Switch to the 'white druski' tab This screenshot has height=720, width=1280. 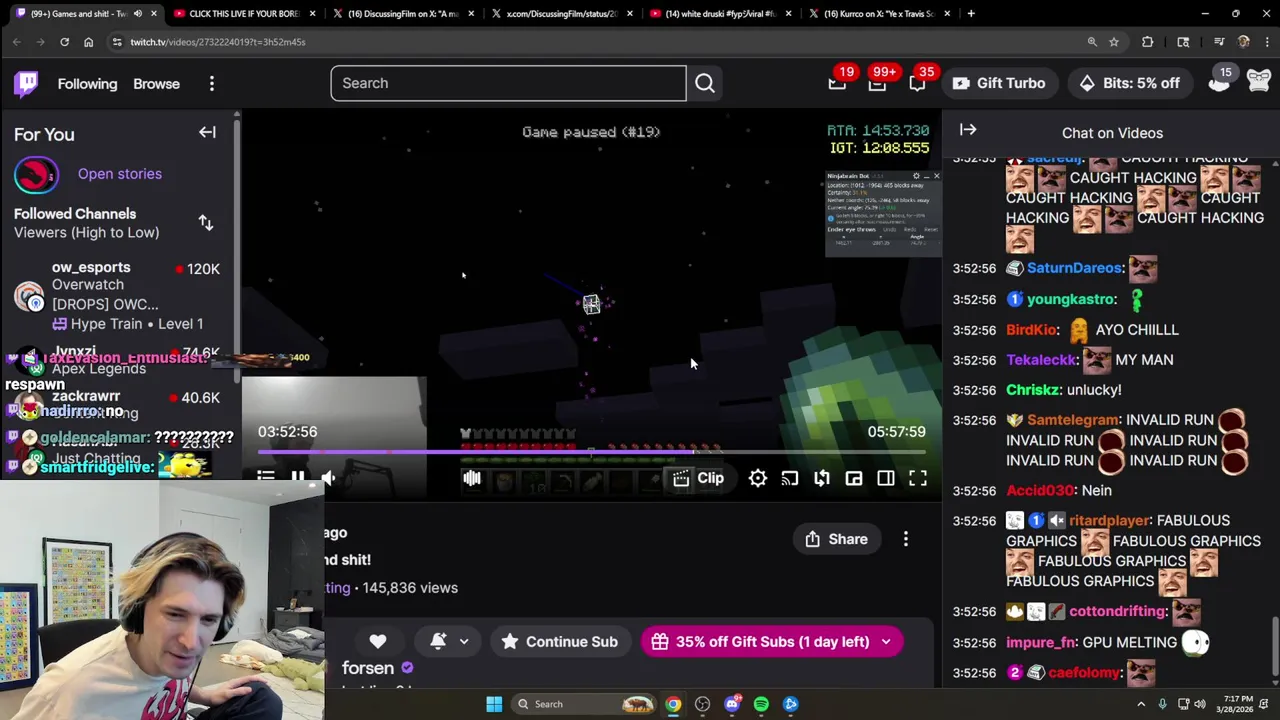coord(720,14)
